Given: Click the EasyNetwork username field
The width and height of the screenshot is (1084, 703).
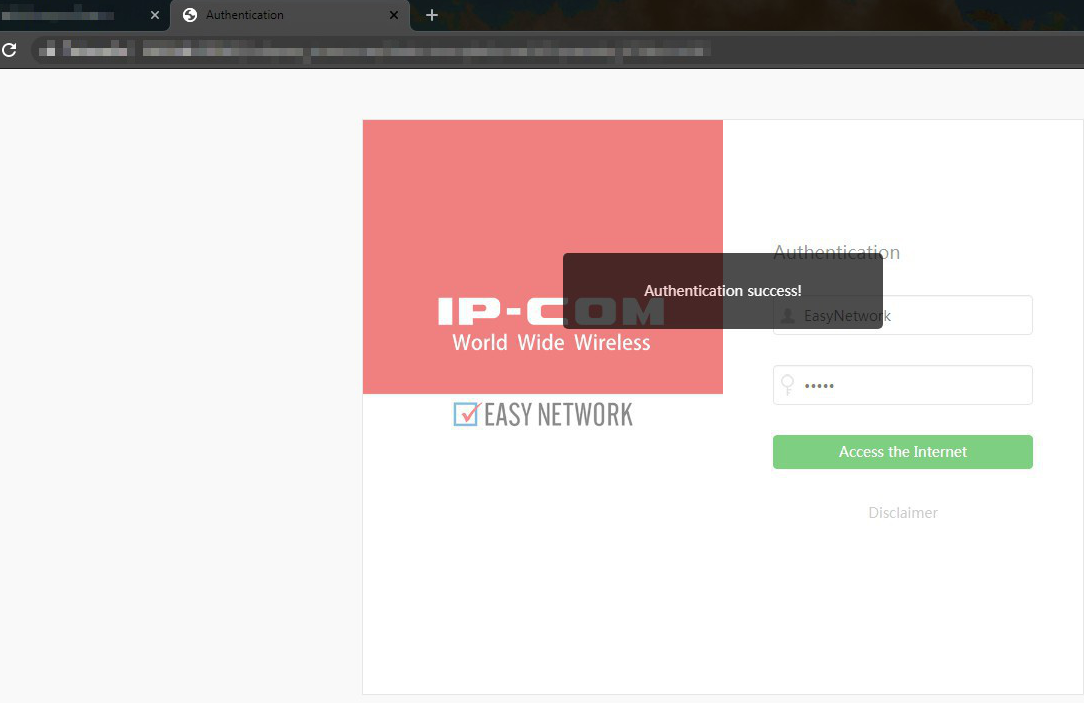Looking at the screenshot, I should pos(902,315).
